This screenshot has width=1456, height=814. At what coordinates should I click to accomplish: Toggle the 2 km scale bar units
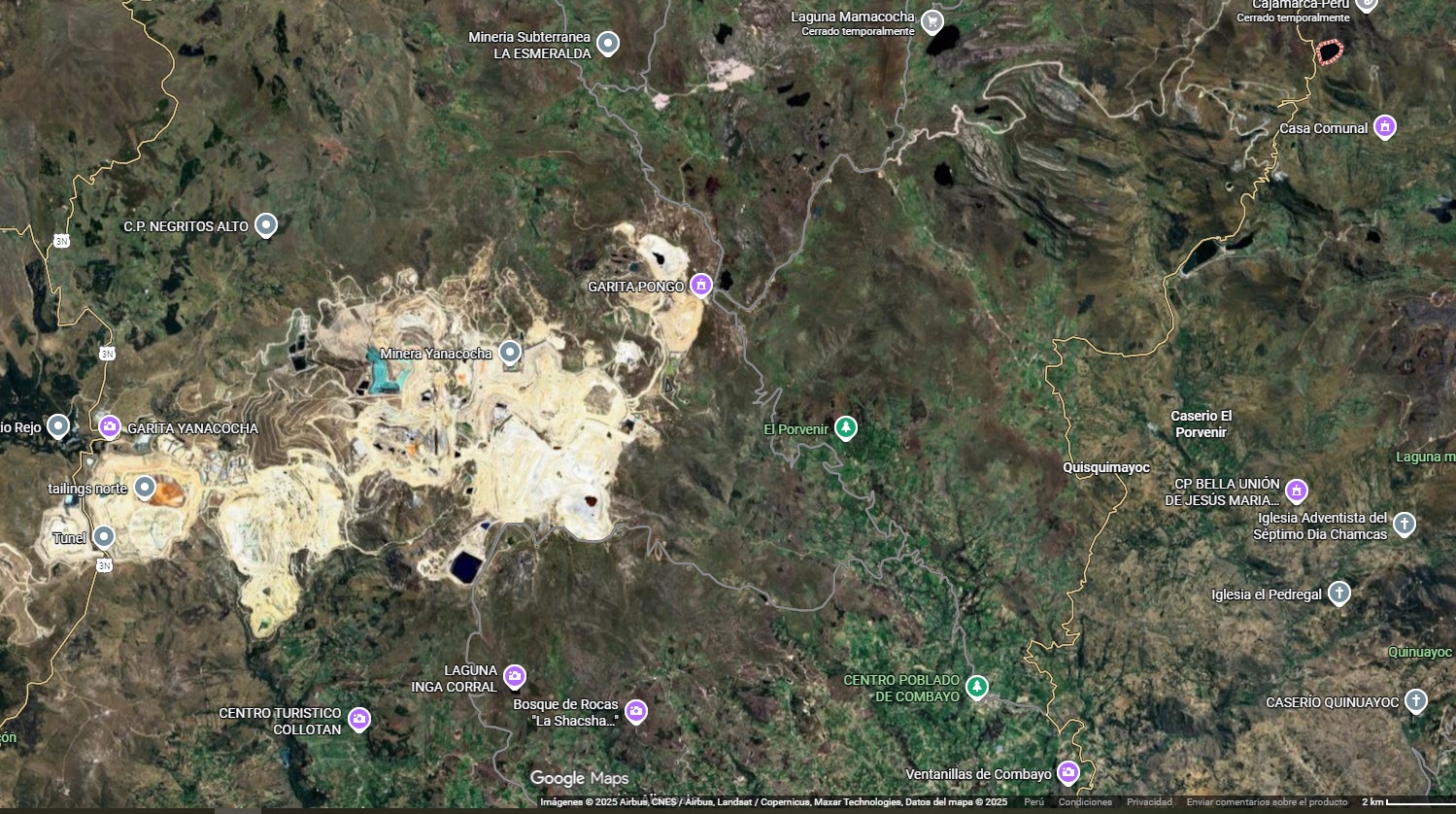[x=1406, y=802]
